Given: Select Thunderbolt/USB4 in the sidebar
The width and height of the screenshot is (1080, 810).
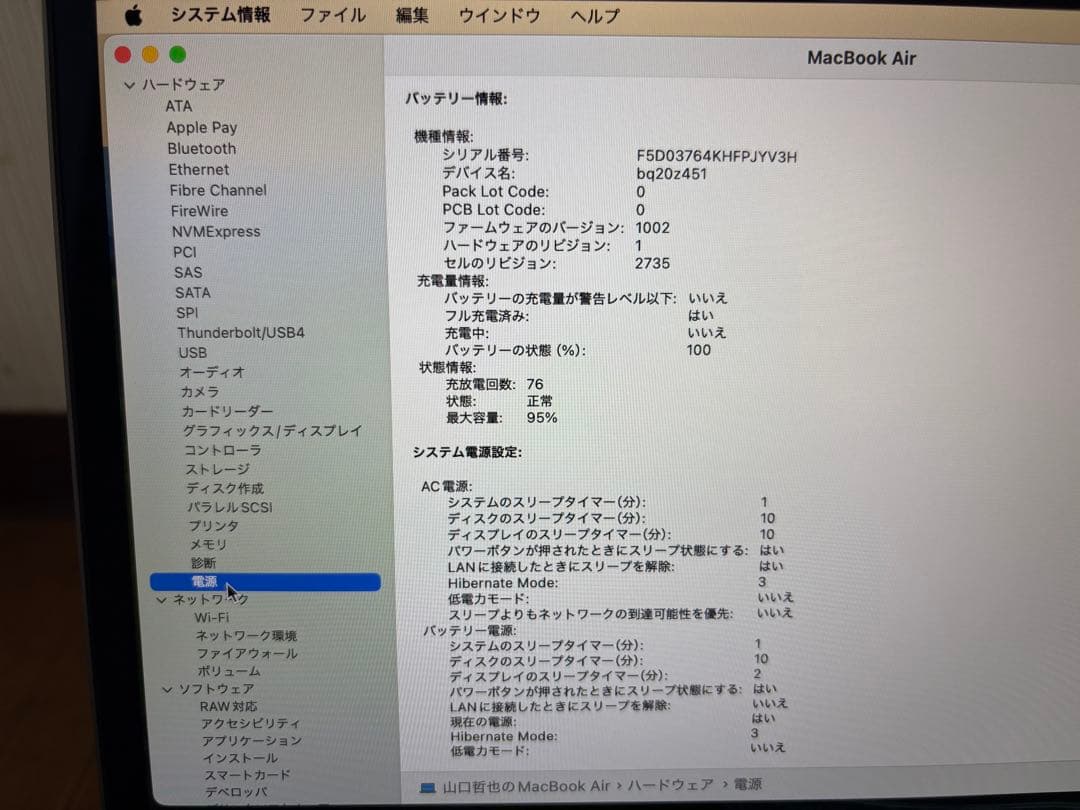Looking at the screenshot, I should (240, 332).
